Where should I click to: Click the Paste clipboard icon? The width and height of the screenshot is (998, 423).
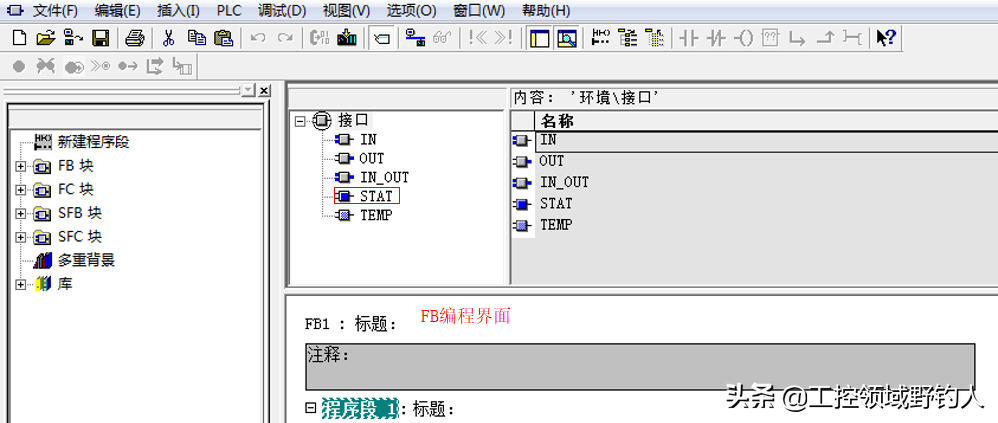(x=223, y=38)
